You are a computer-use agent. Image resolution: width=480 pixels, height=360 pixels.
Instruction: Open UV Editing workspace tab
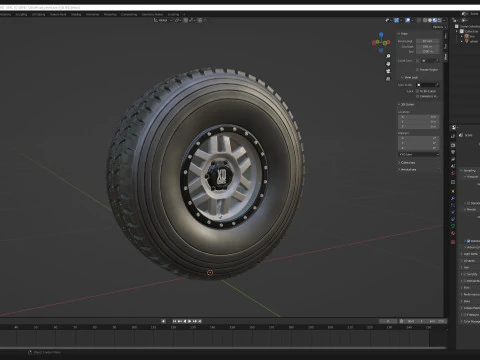click(x=38, y=15)
